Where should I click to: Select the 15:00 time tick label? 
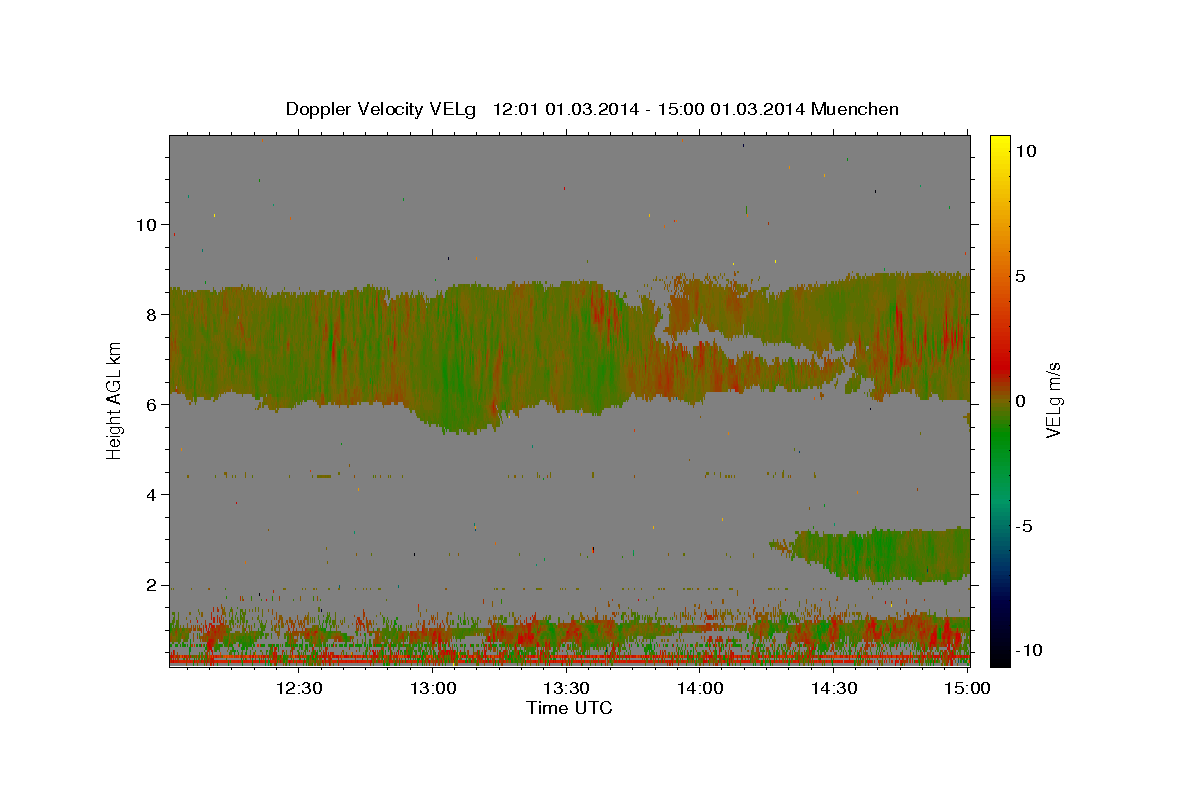tap(967, 688)
